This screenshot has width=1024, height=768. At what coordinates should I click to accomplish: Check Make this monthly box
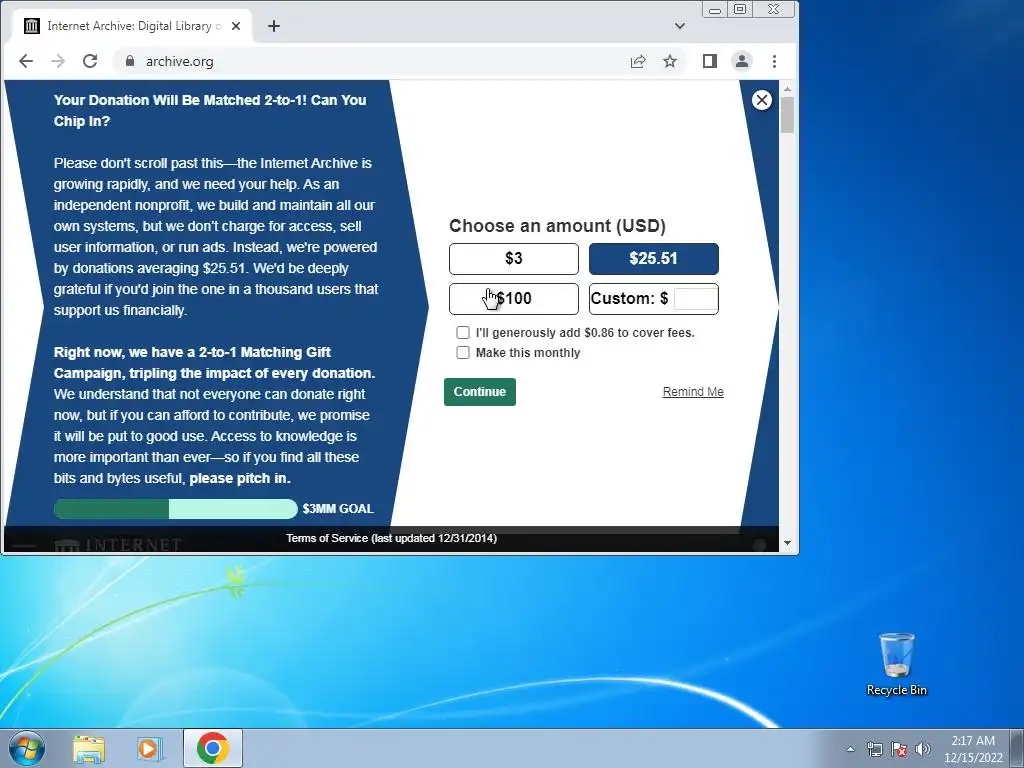pos(463,353)
